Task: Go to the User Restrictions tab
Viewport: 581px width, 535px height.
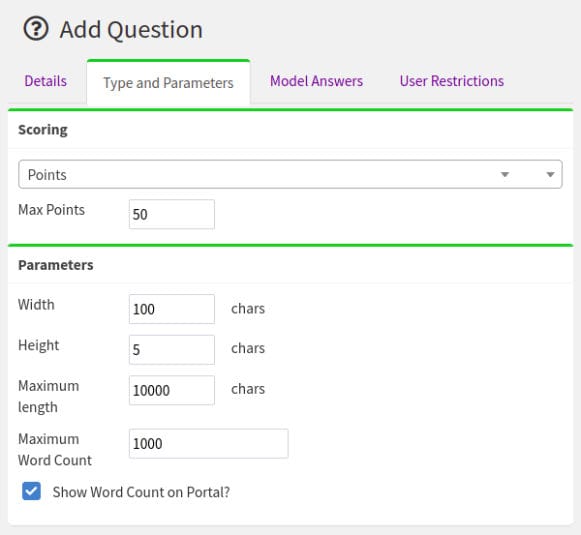Action: click(x=452, y=81)
